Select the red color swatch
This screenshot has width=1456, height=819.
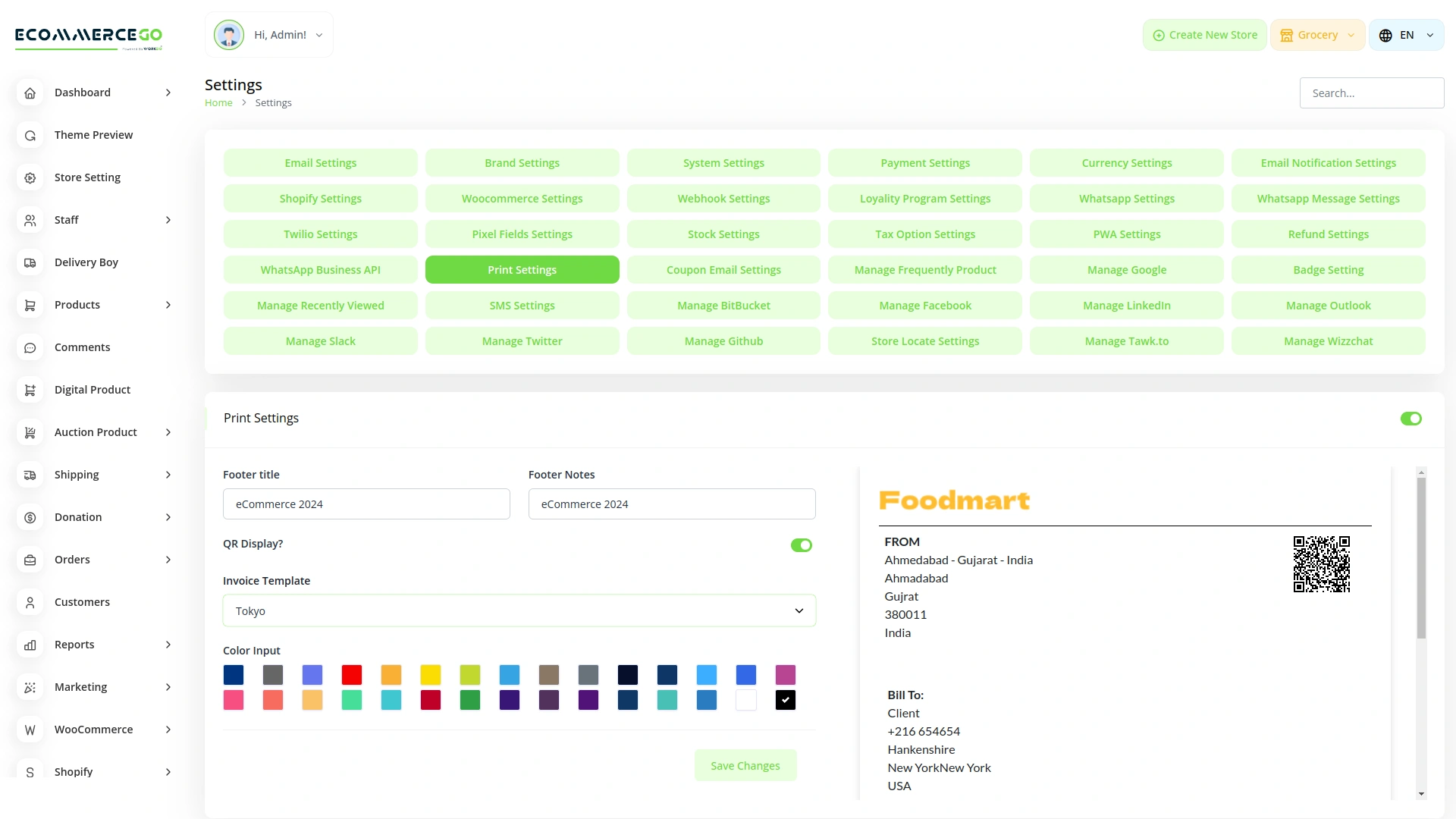pyautogui.click(x=352, y=675)
